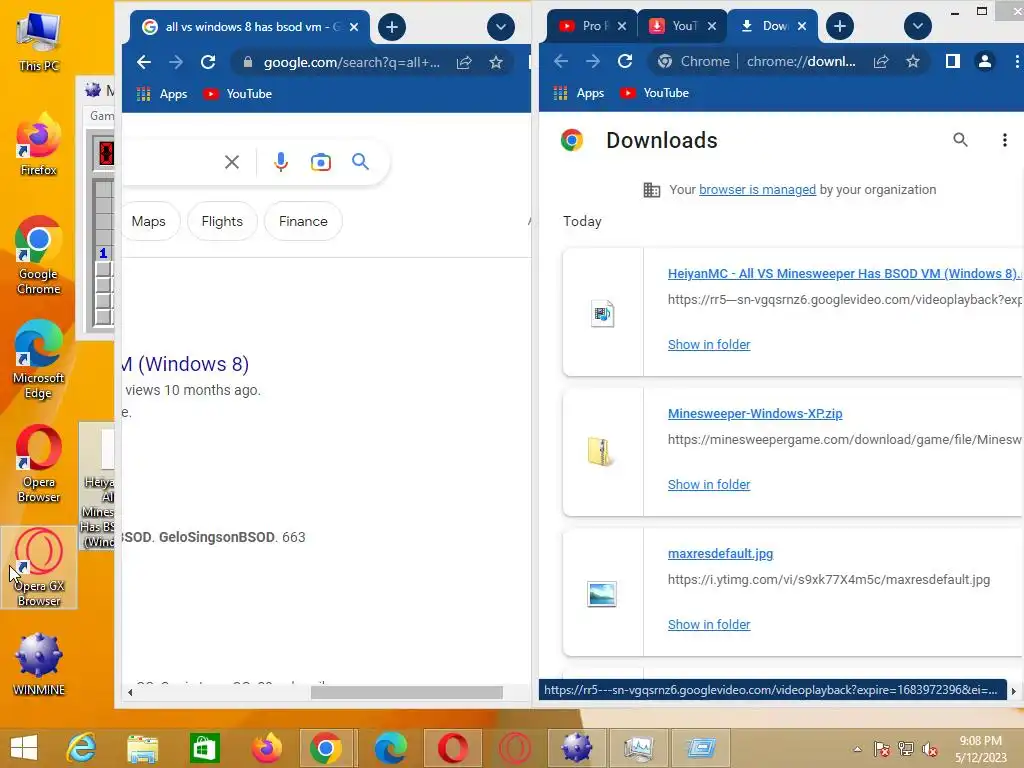Bookmark the Downloads page with star

pos(912,61)
